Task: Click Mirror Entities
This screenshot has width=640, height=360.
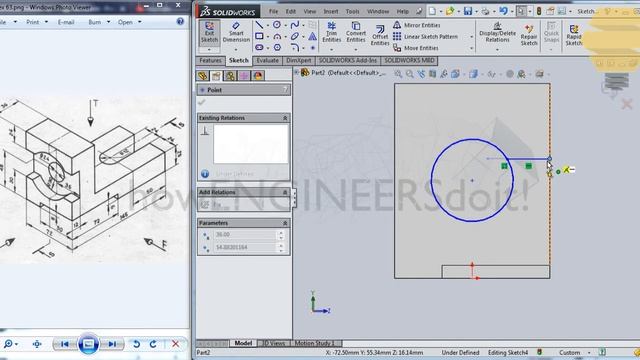Action: tap(417, 25)
